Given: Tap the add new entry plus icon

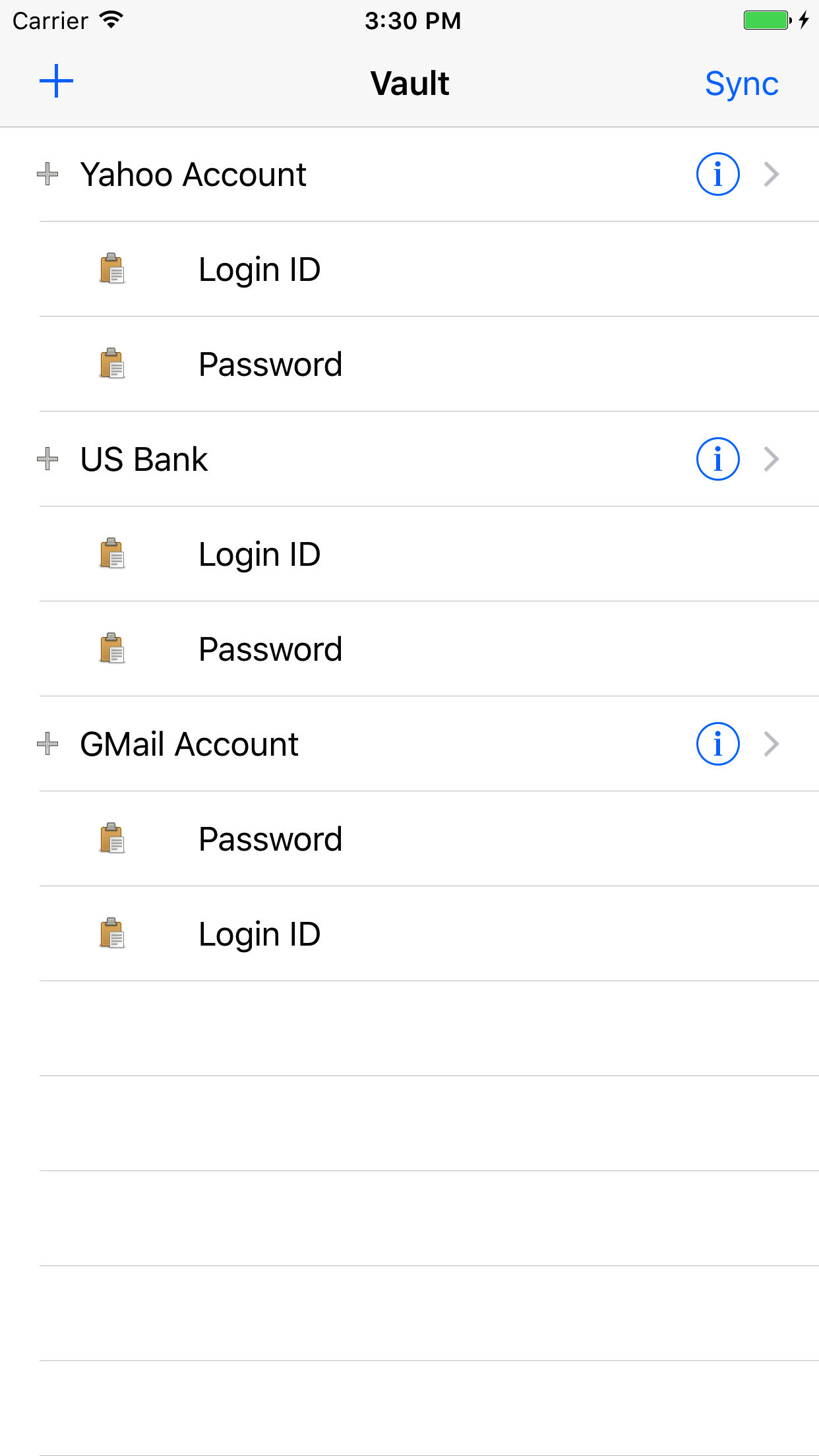Looking at the screenshot, I should [x=57, y=82].
